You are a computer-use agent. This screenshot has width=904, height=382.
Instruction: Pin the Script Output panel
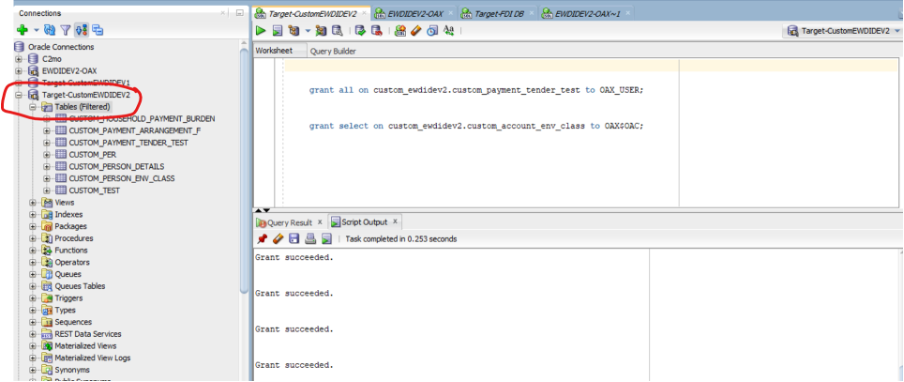point(262,239)
